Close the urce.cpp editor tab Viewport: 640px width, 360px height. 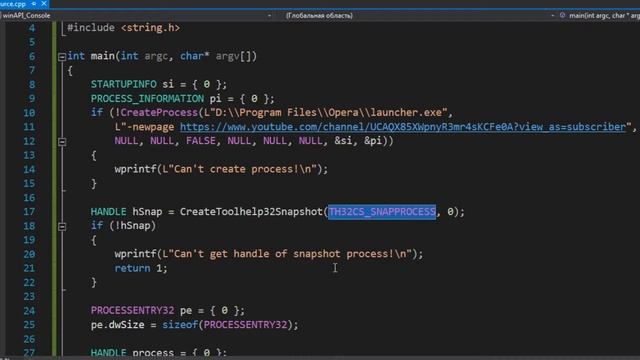point(44,4)
